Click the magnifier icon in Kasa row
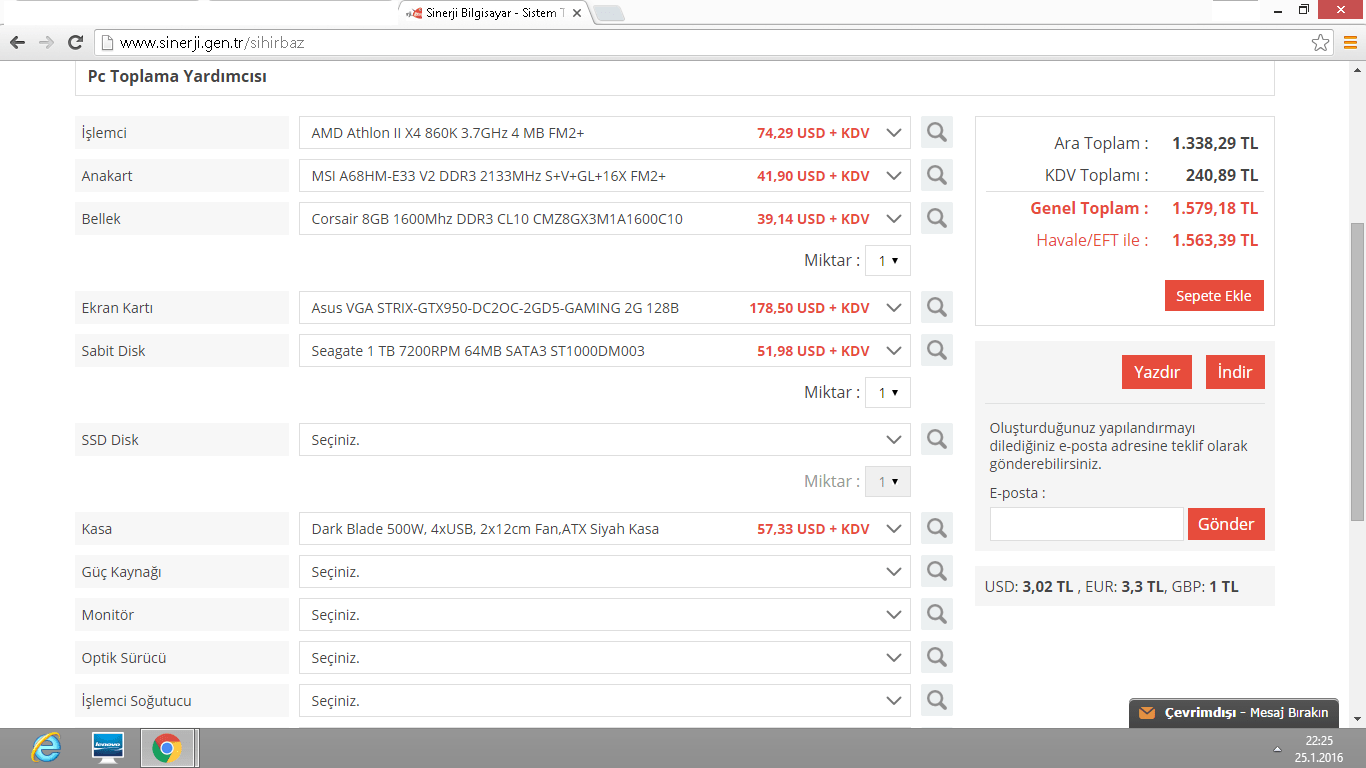The height and width of the screenshot is (768, 1366). click(x=937, y=528)
